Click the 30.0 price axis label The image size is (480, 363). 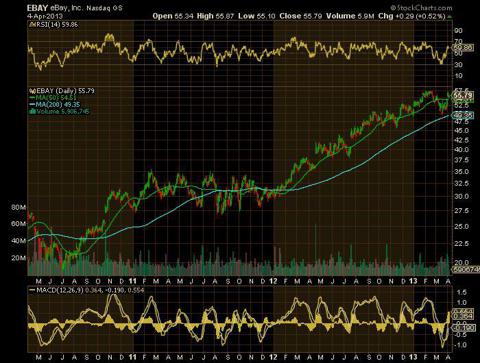(461, 197)
